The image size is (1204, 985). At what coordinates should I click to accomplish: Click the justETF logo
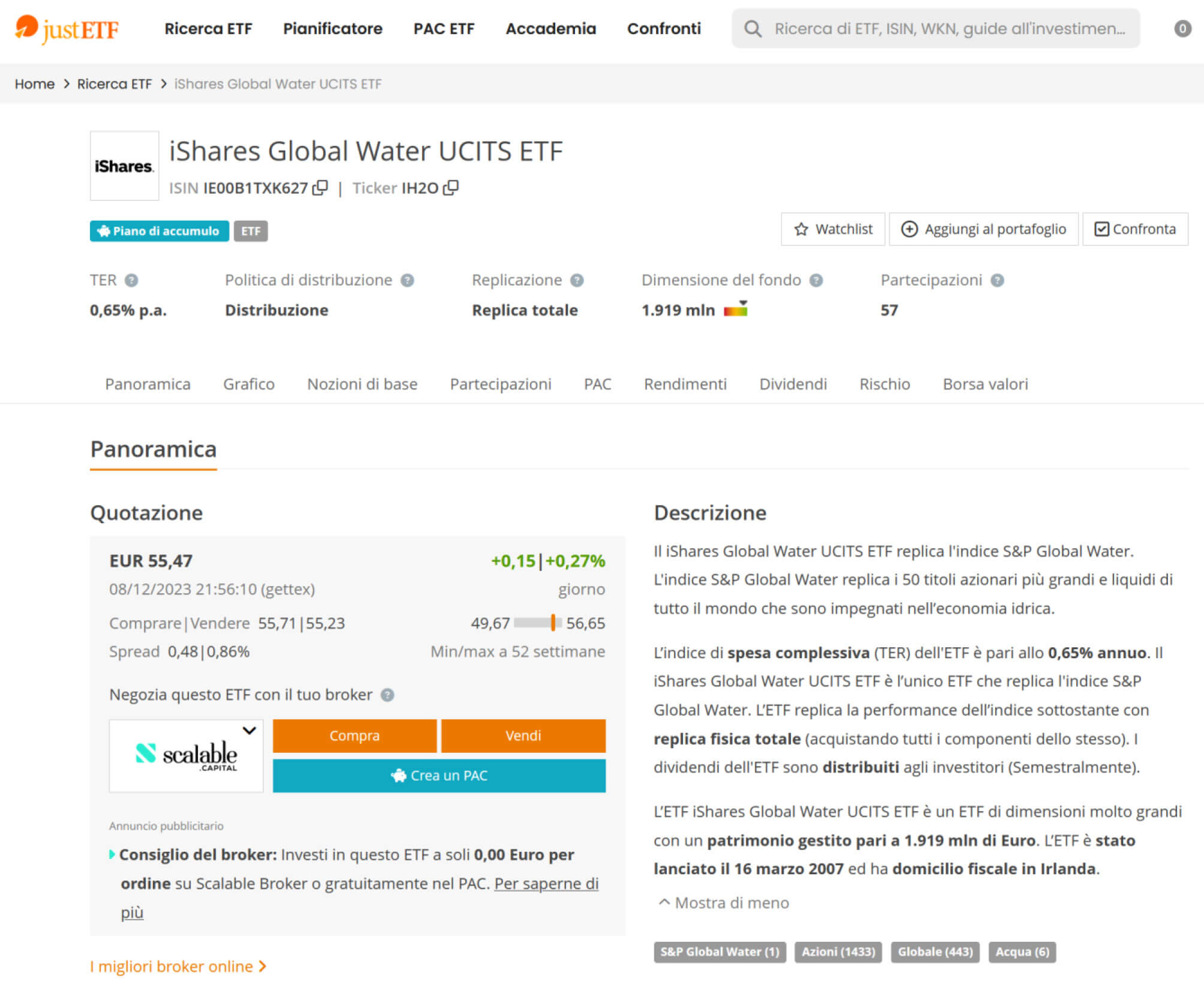(67, 28)
